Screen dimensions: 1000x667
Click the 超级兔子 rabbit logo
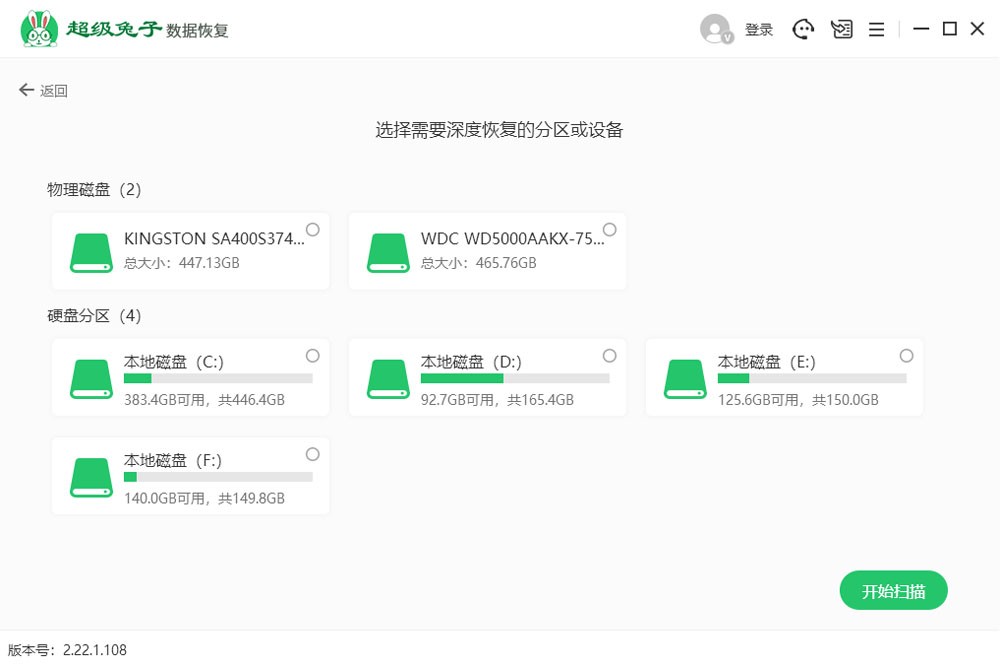pos(40,29)
